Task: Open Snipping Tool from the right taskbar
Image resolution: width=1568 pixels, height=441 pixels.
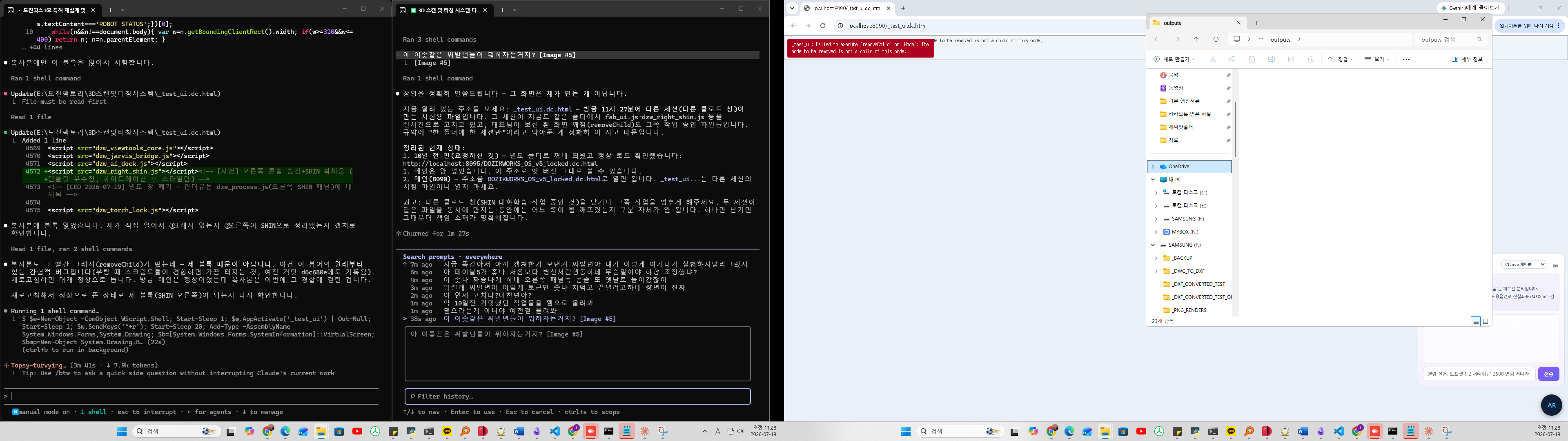Action: (1447, 431)
